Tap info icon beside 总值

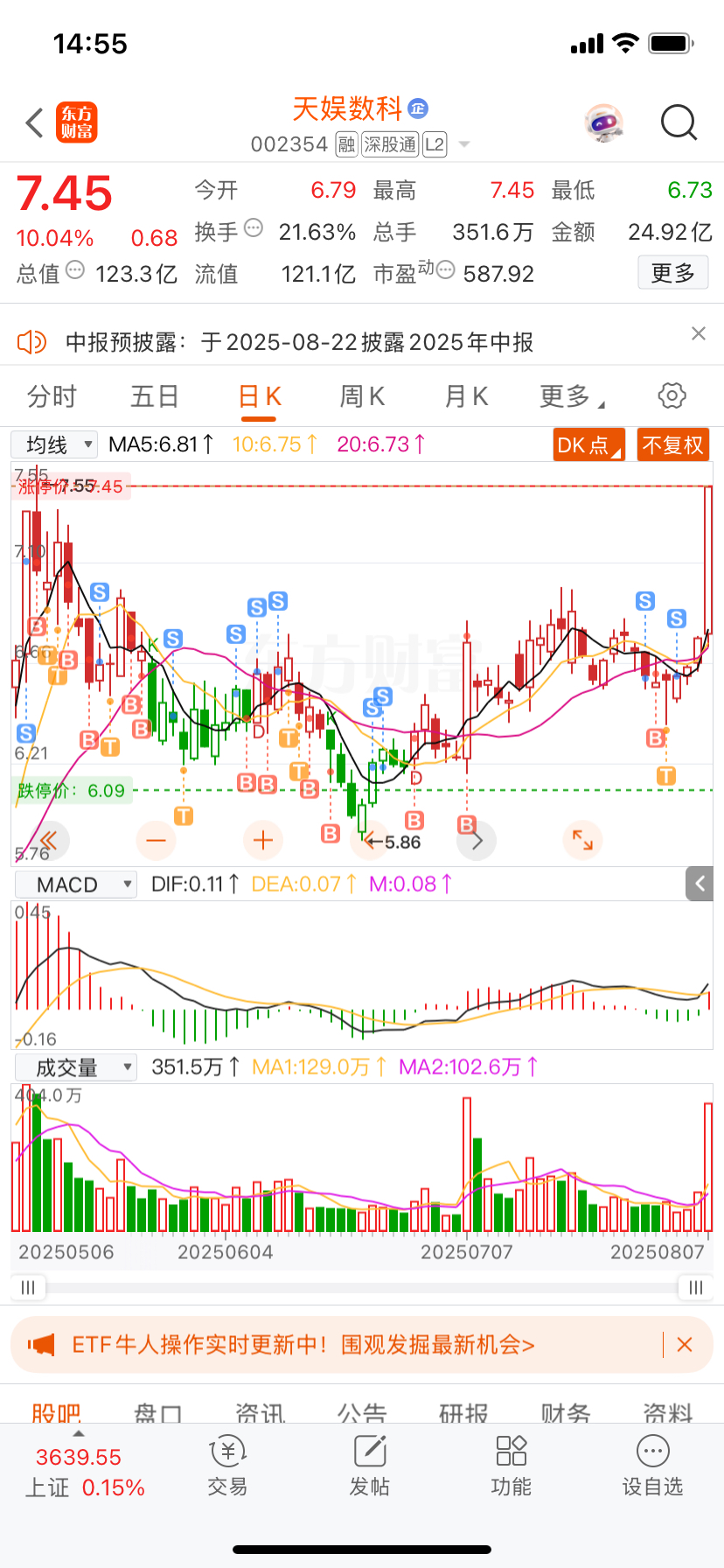coord(75,269)
